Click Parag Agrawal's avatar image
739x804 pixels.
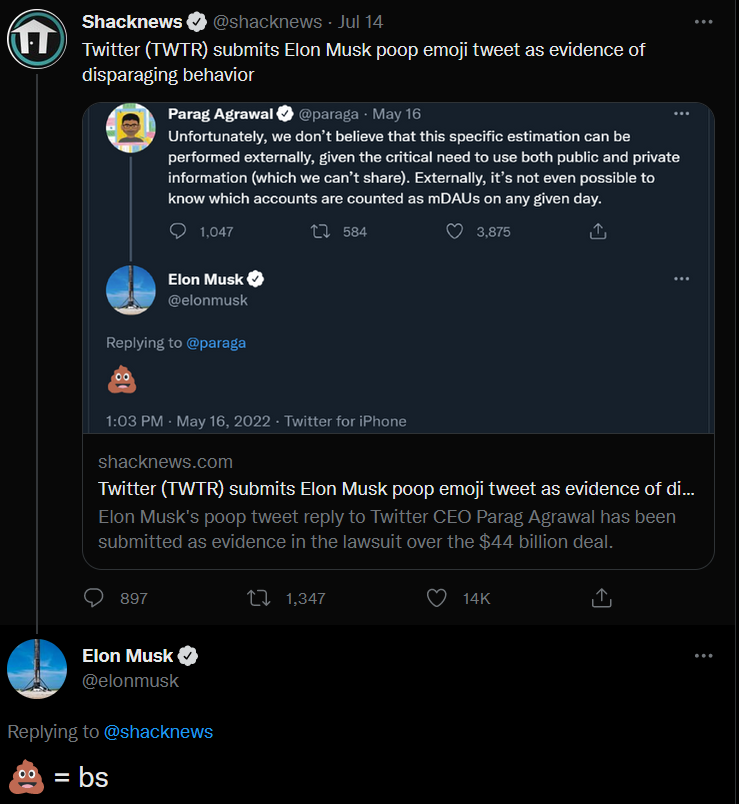(x=131, y=127)
